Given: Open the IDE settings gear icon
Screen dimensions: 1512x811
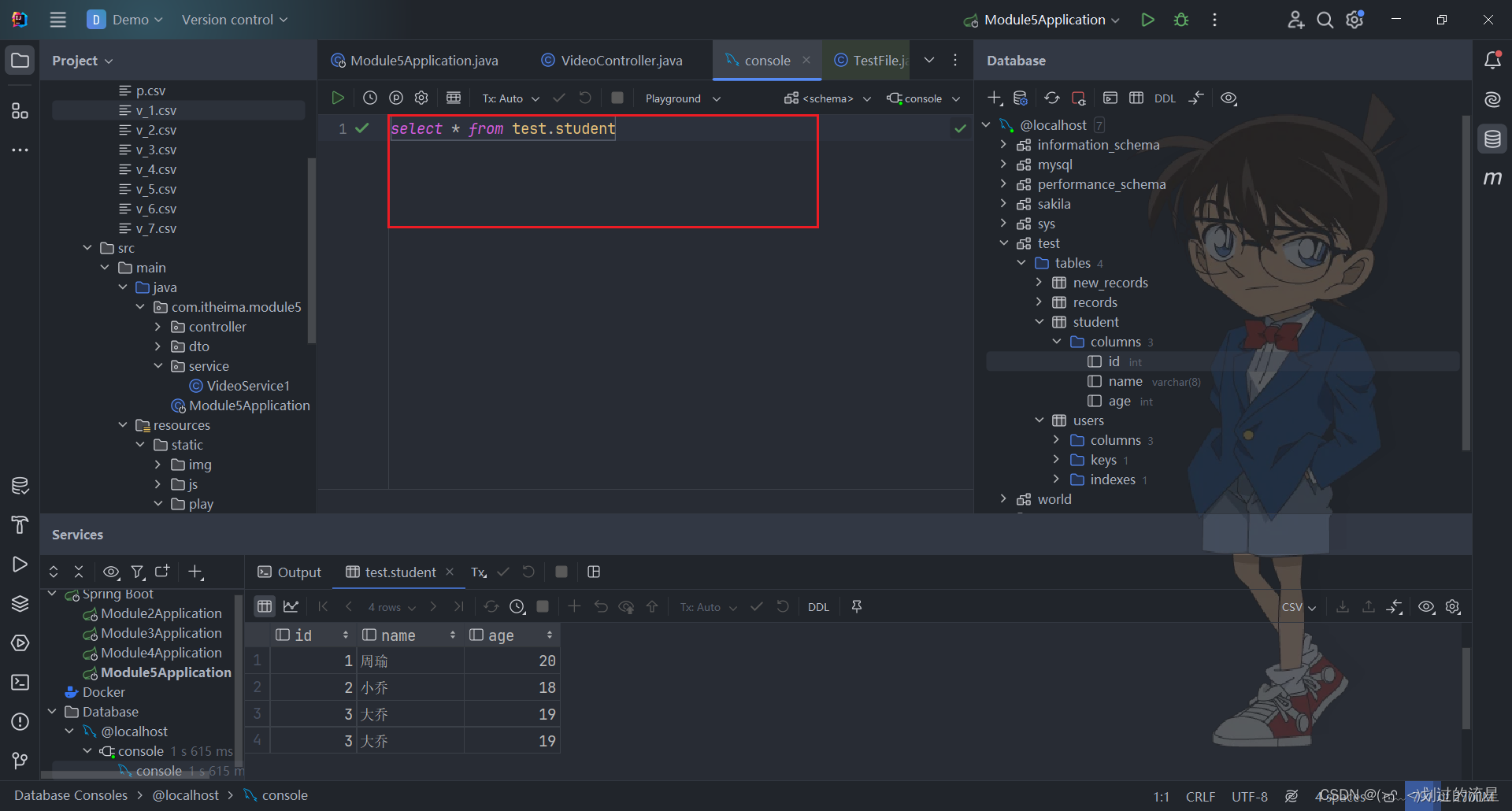Looking at the screenshot, I should point(1354,20).
